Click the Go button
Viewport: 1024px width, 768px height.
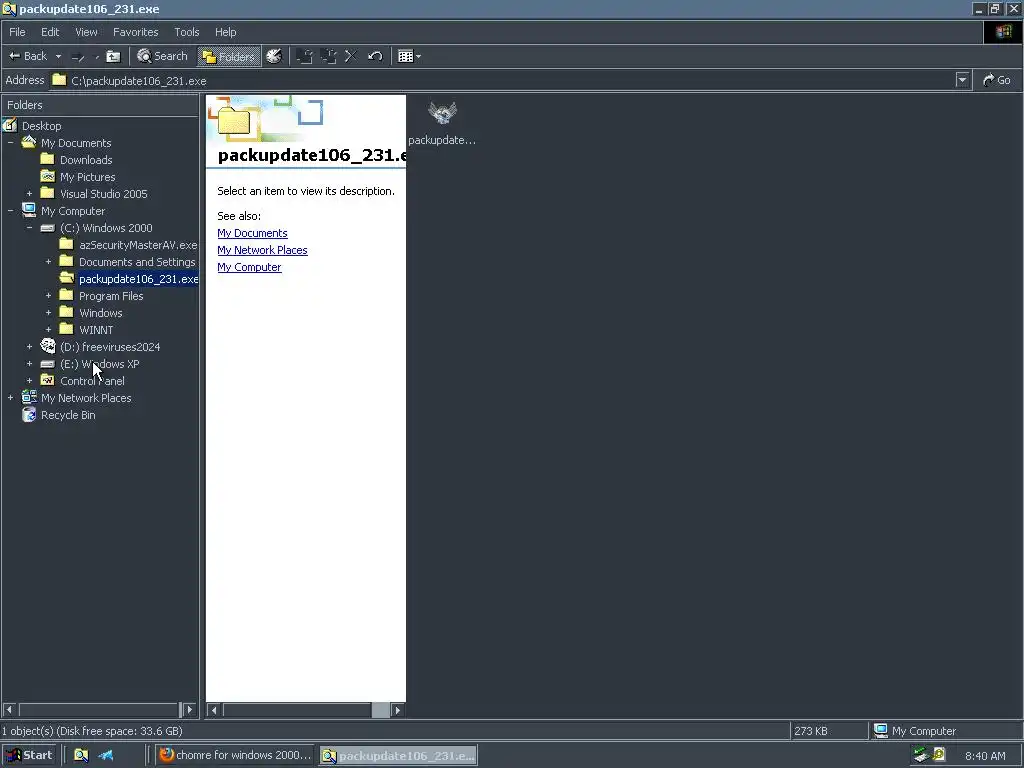tap(997, 80)
